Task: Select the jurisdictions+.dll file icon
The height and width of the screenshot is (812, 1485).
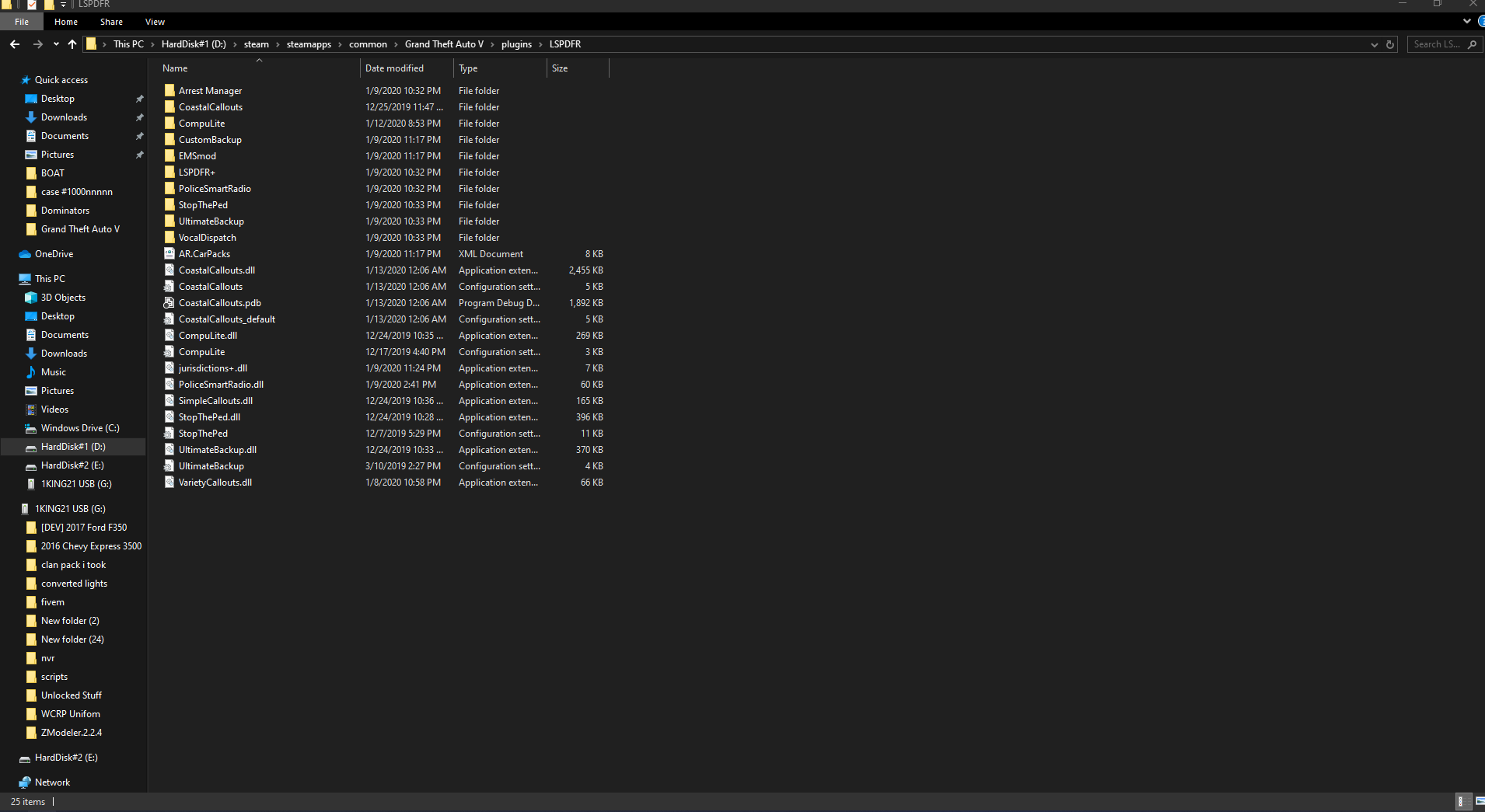Action: [169, 368]
